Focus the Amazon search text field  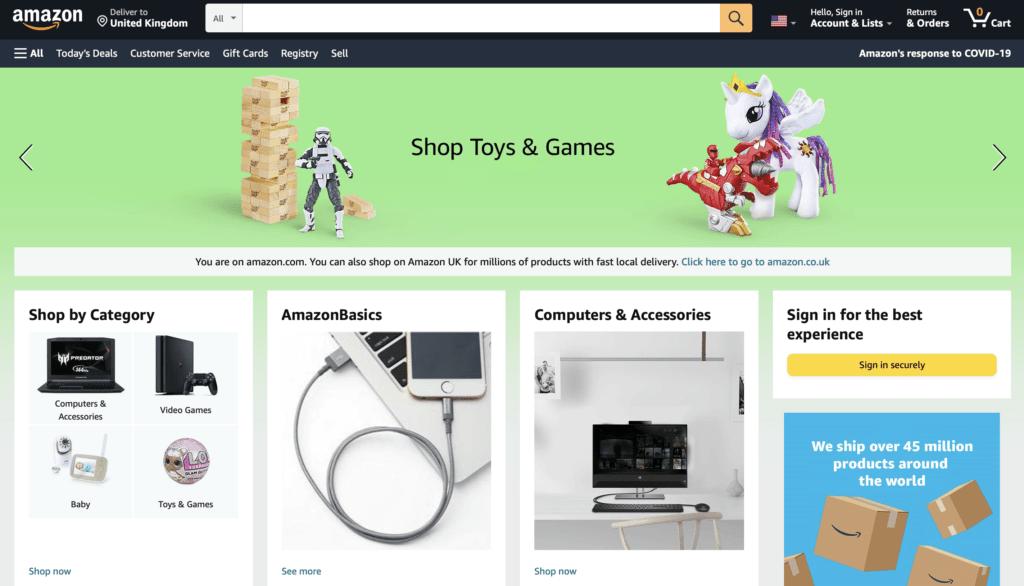coord(481,18)
